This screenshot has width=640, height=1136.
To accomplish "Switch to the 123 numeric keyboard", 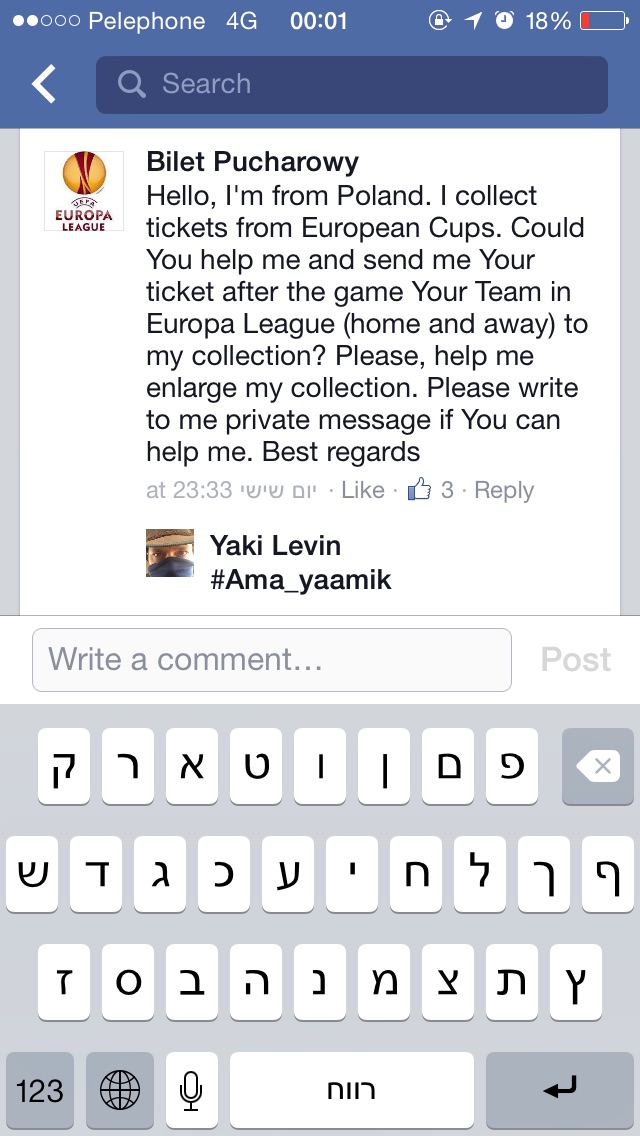I will coord(40,1090).
